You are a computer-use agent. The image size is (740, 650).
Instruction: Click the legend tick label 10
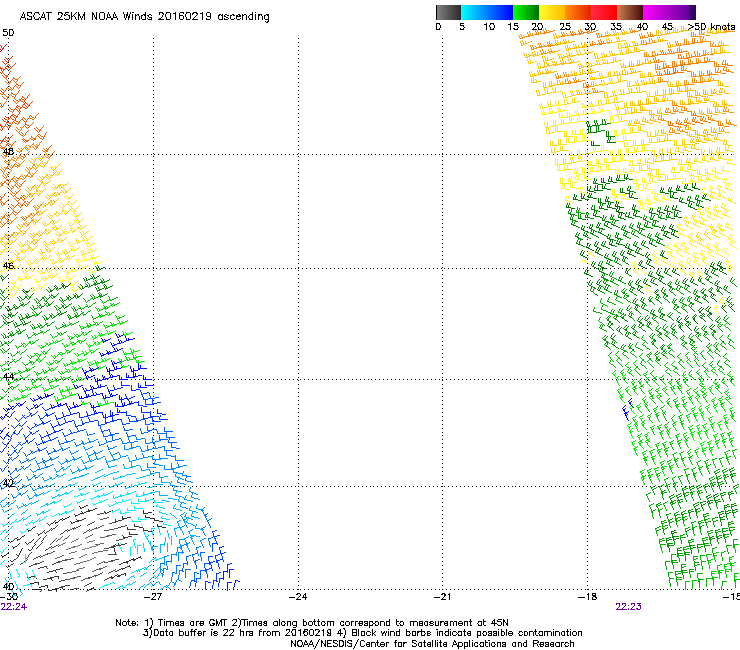[x=489, y=27]
